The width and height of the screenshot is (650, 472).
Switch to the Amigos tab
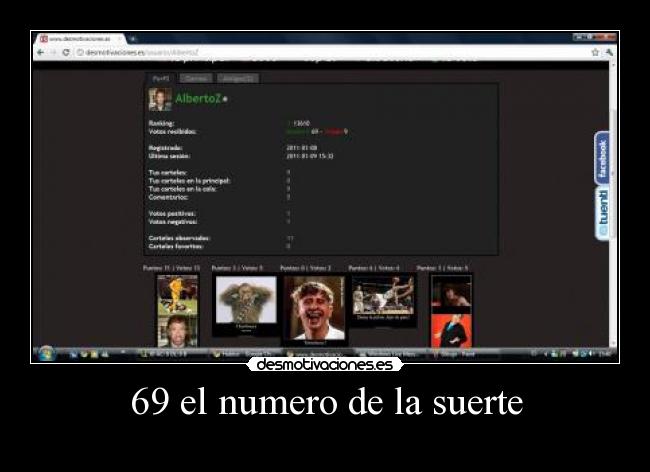[238, 78]
